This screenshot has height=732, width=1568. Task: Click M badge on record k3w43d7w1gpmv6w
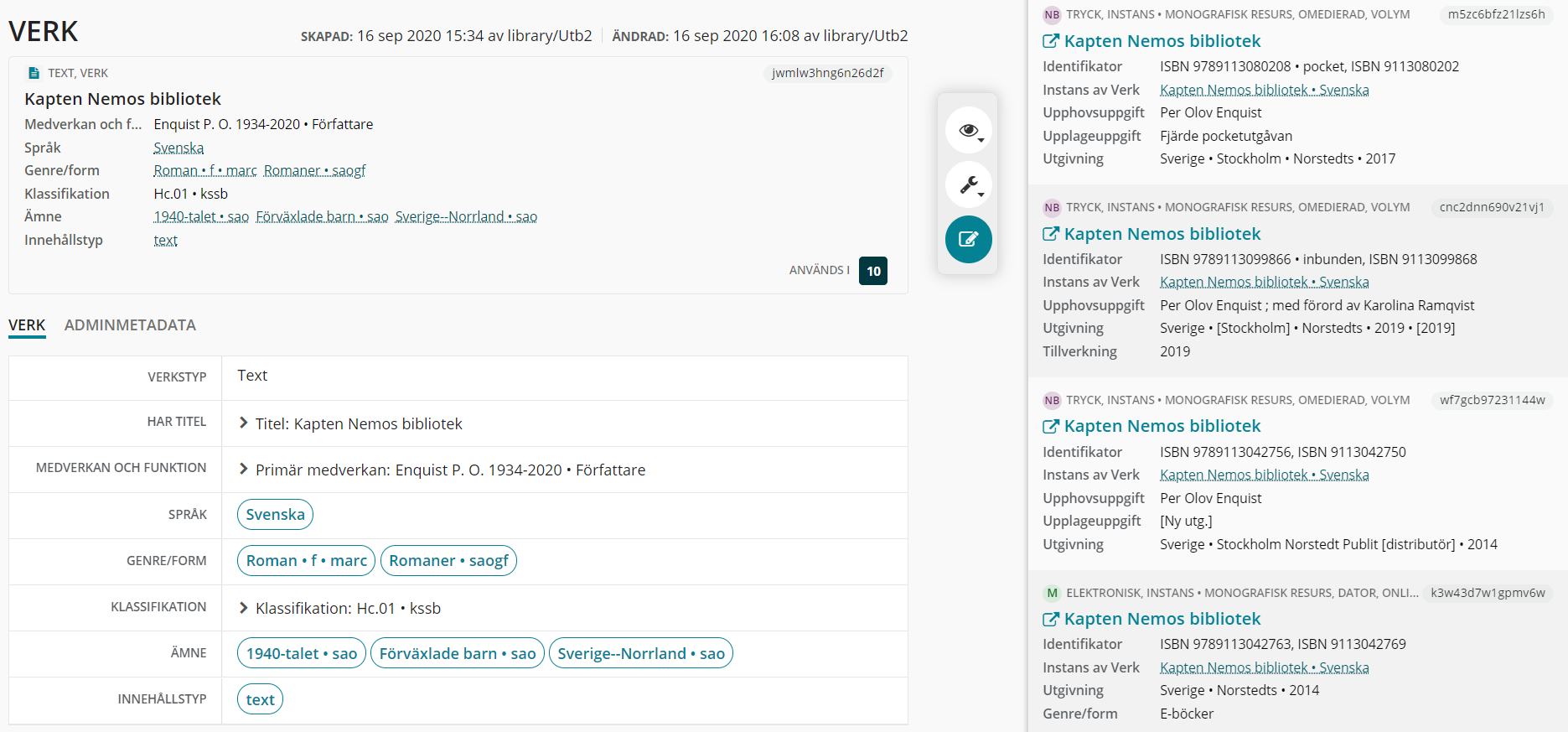coord(1052,593)
